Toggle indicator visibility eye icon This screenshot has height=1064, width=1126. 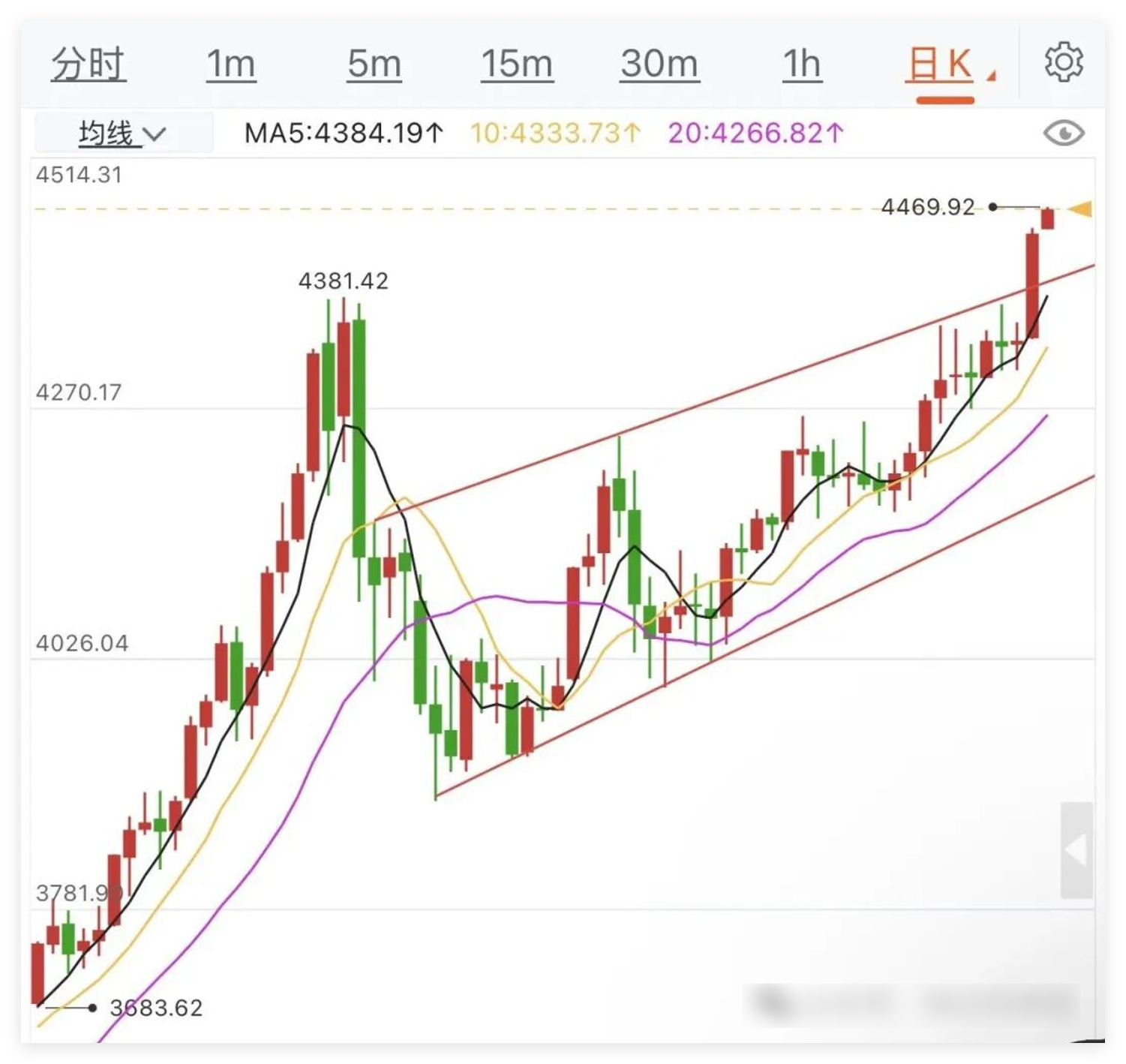(1064, 134)
